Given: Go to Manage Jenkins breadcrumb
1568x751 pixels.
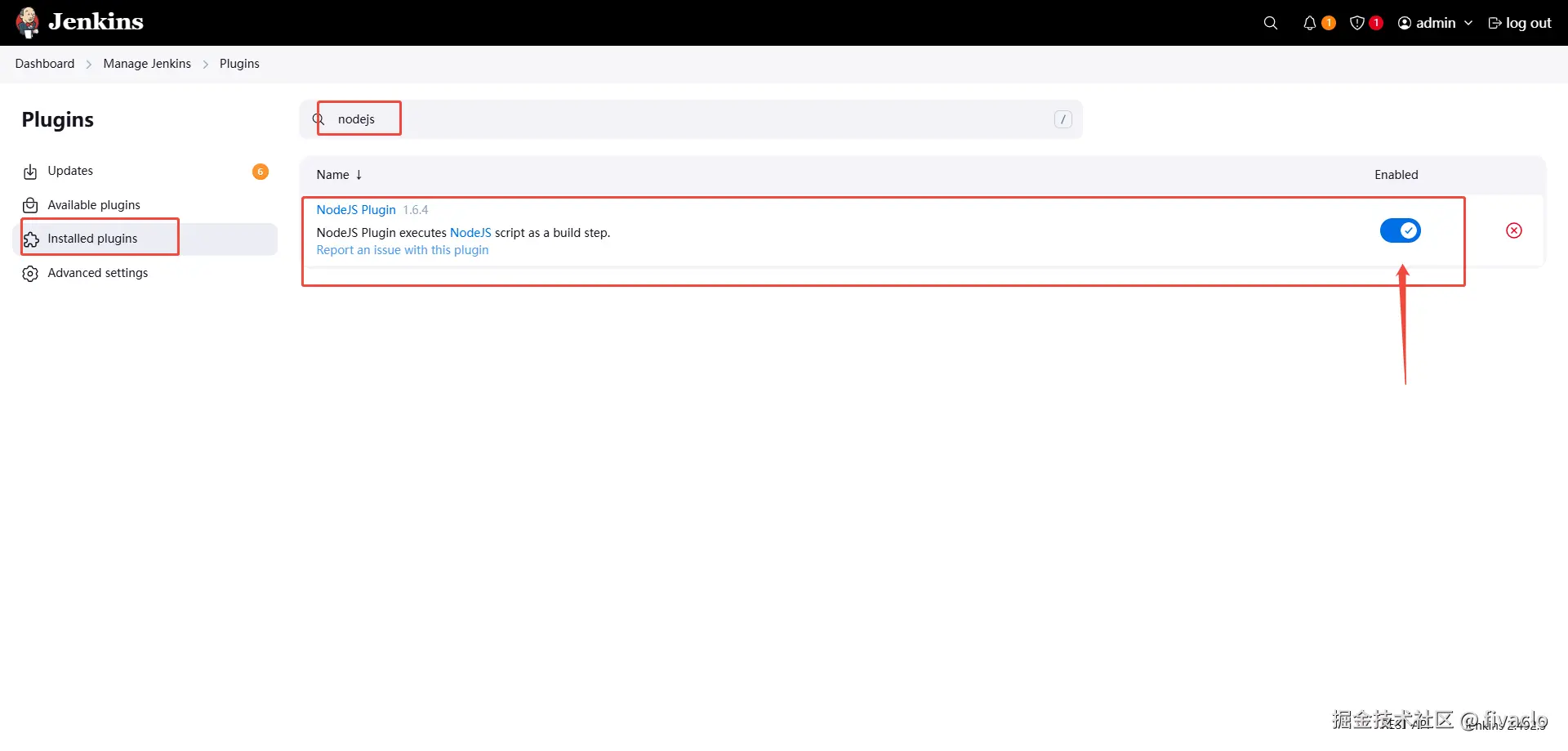Looking at the screenshot, I should click(x=147, y=64).
